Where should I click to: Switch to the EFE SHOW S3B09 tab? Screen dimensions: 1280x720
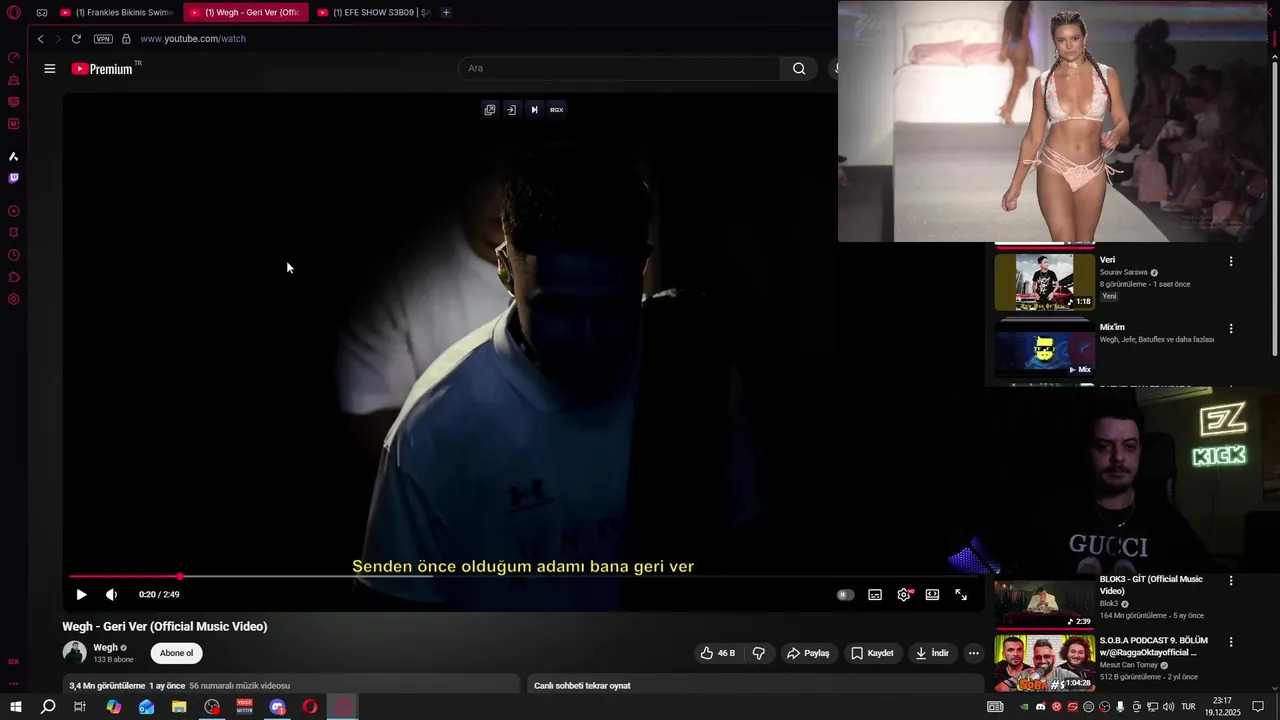(x=373, y=13)
